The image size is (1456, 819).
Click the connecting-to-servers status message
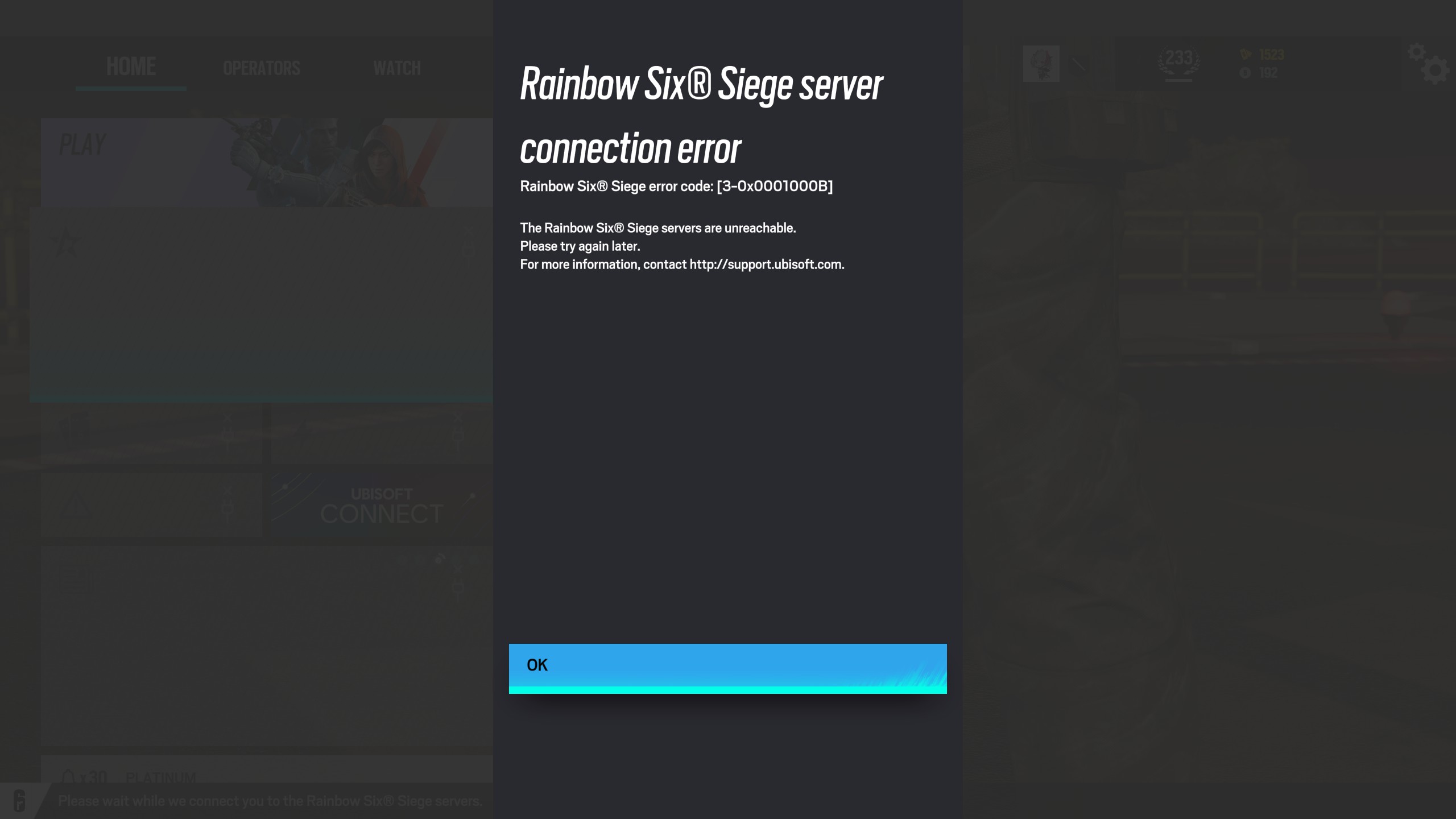(x=270, y=801)
